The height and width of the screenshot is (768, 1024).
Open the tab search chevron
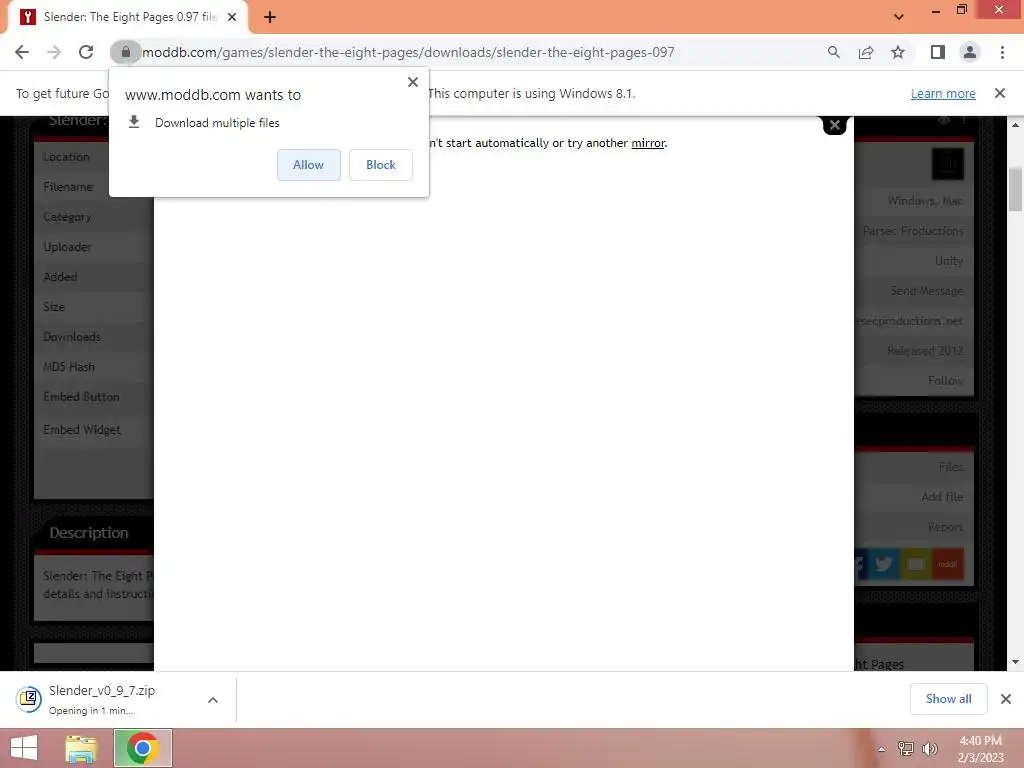tap(899, 17)
